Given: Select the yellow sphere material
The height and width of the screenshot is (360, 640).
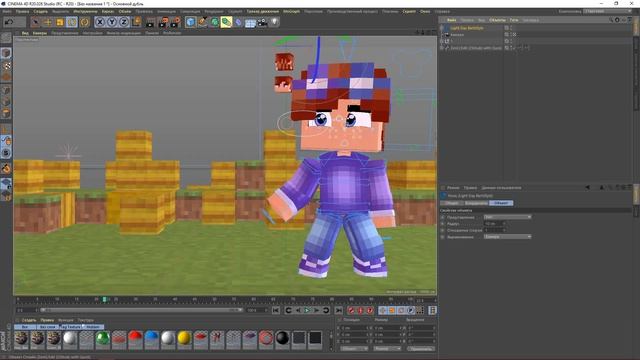Looking at the screenshot, I should coord(184,339).
